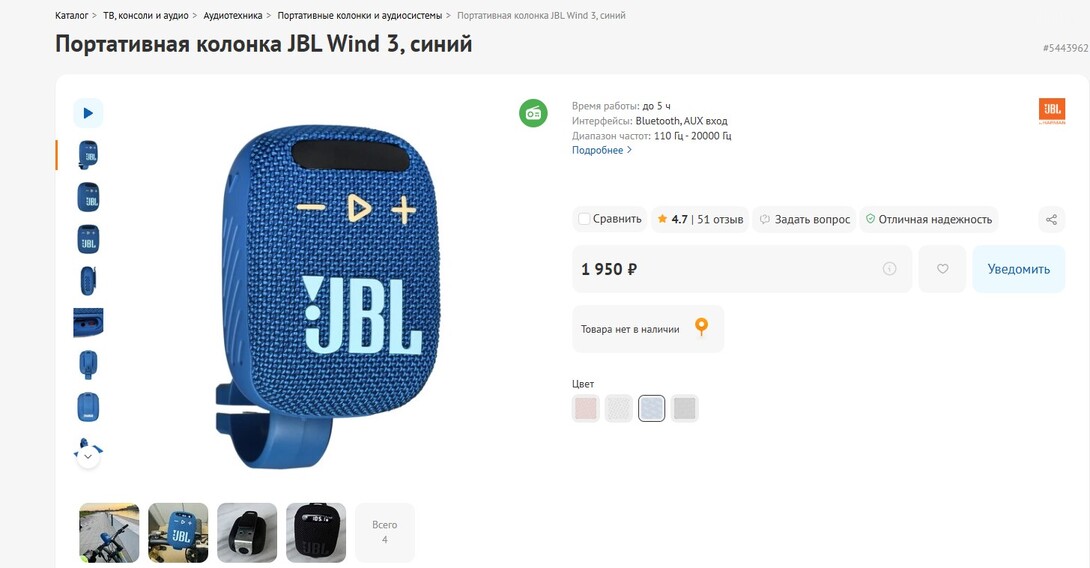The image size is (1090, 568).
Task: Open the price info icon
Action: (x=889, y=269)
